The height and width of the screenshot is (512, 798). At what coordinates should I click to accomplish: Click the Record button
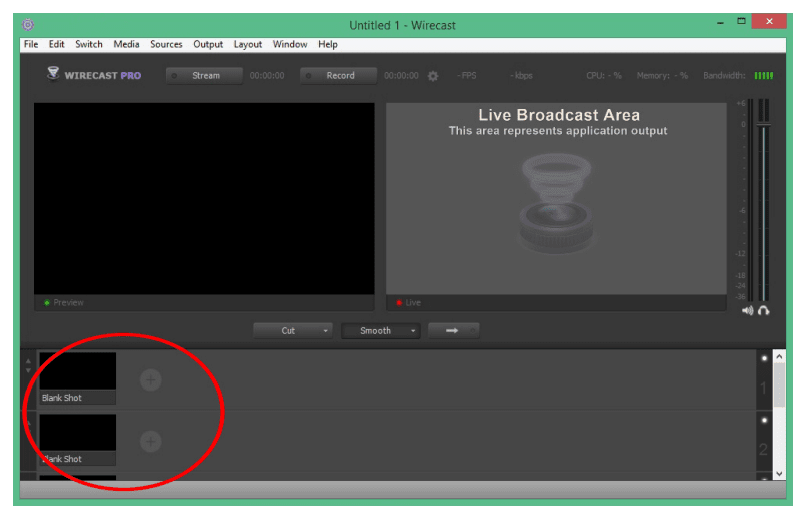[x=338, y=76]
